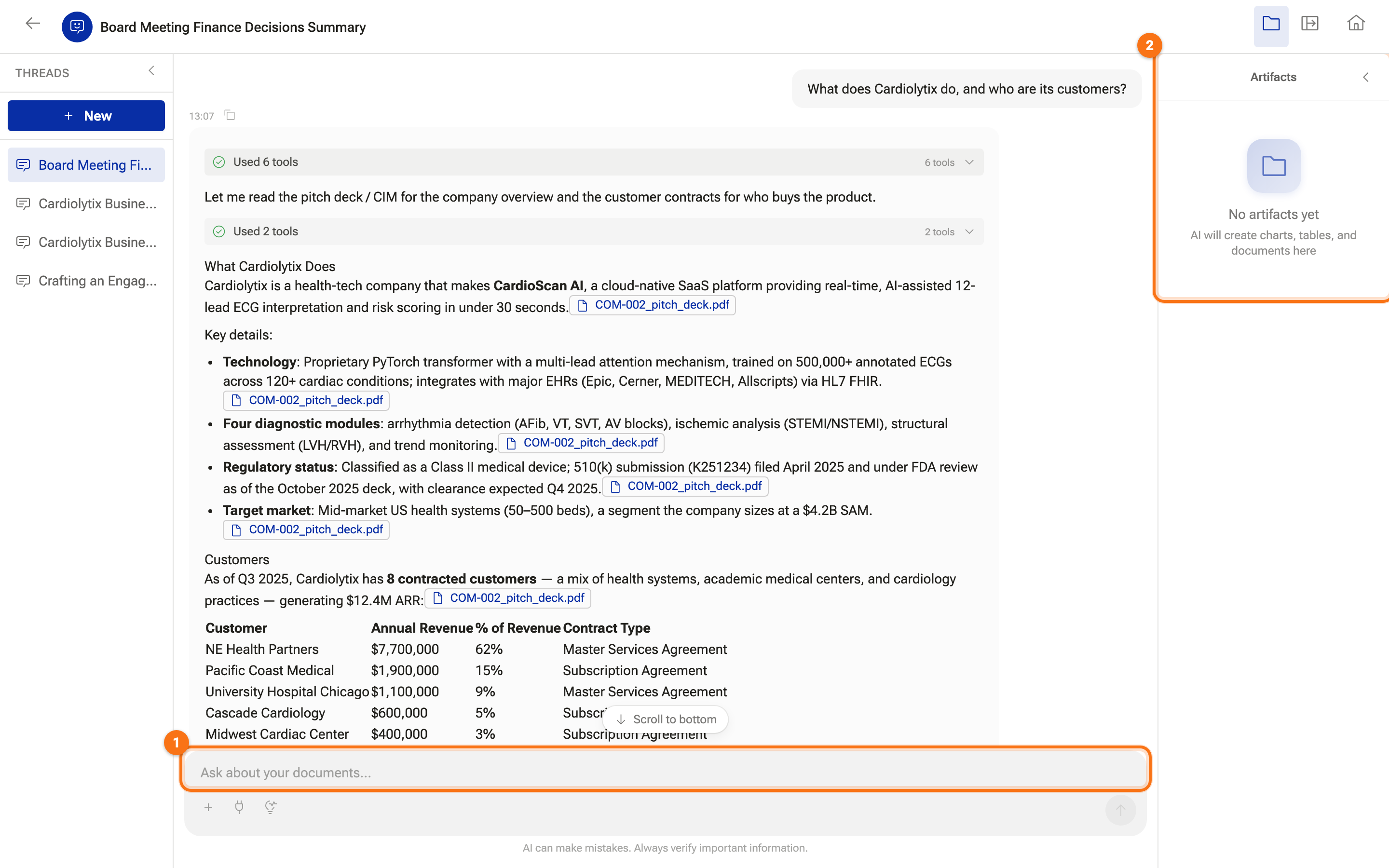Click the 13:07 timestamp

202,116
